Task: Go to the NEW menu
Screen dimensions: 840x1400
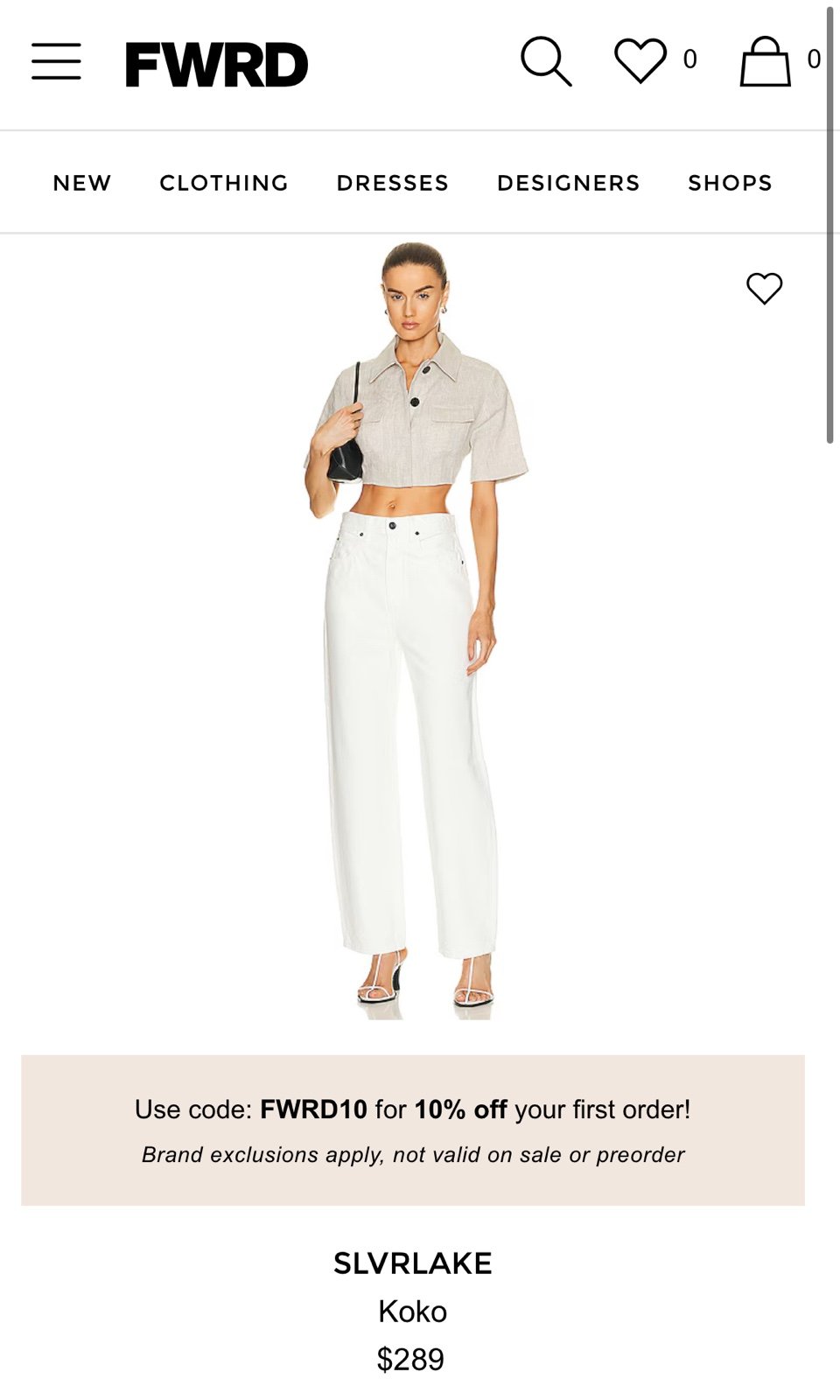Action: [x=82, y=183]
